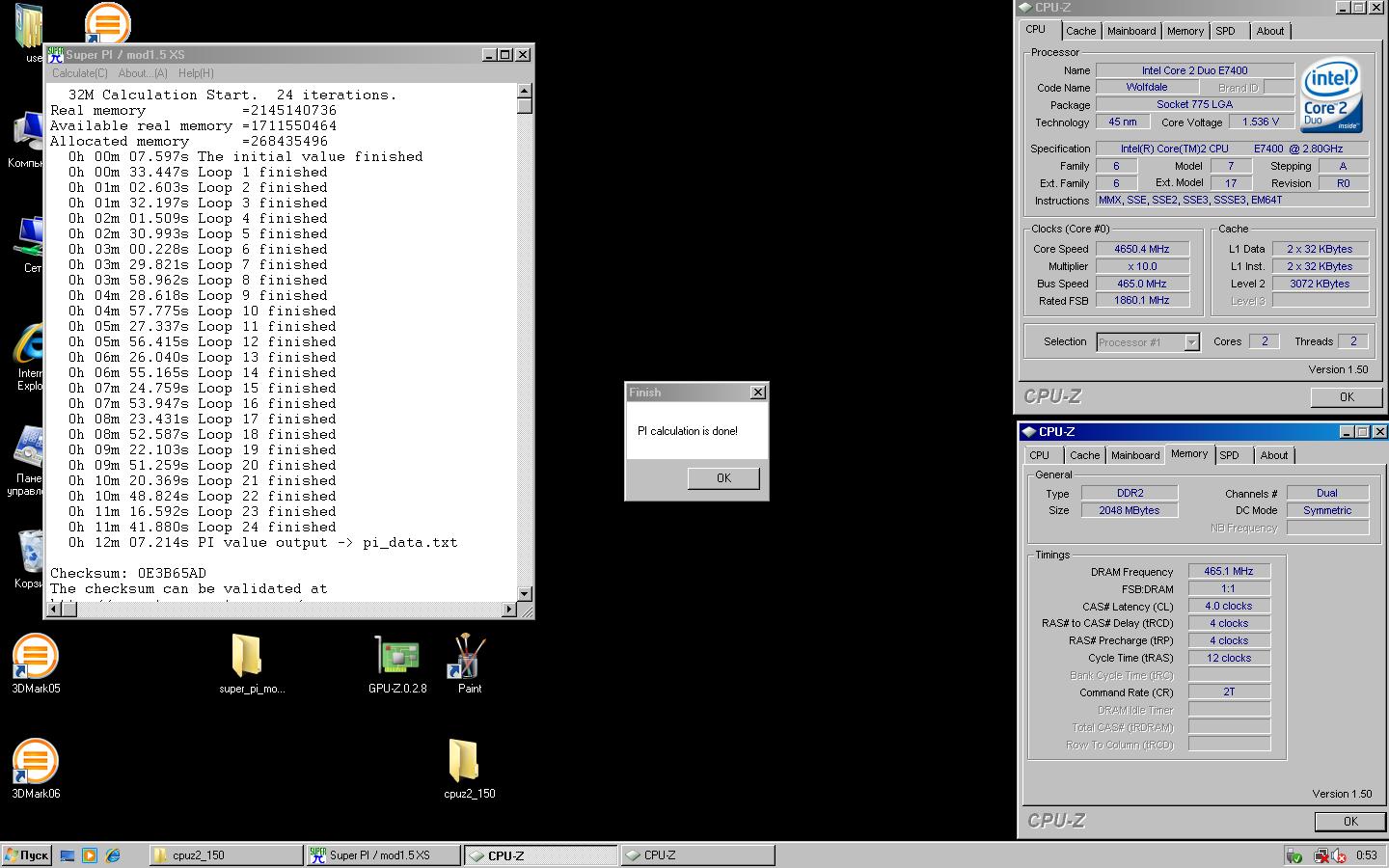Click Show Desktop icon in Quick Launch
Viewport: 1389px width, 868px height.
point(67,854)
